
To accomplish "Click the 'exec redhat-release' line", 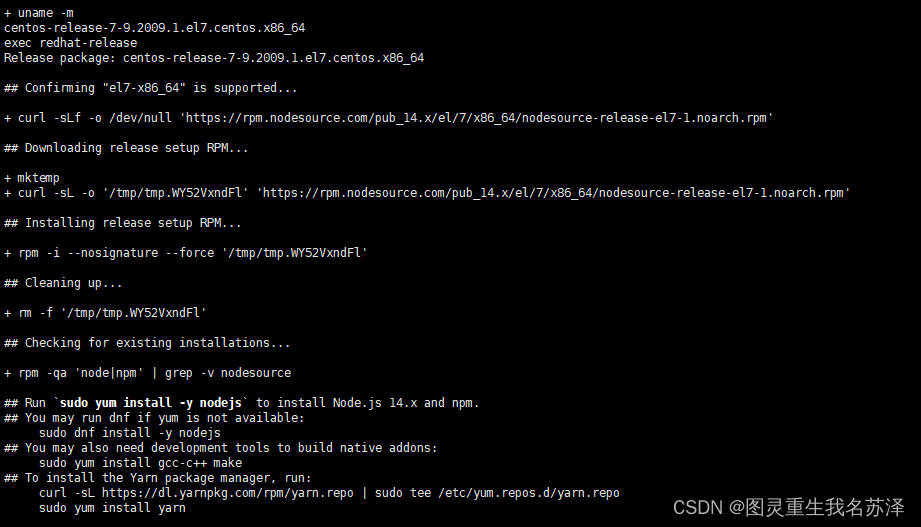I will pyautogui.click(x=70, y=43).
